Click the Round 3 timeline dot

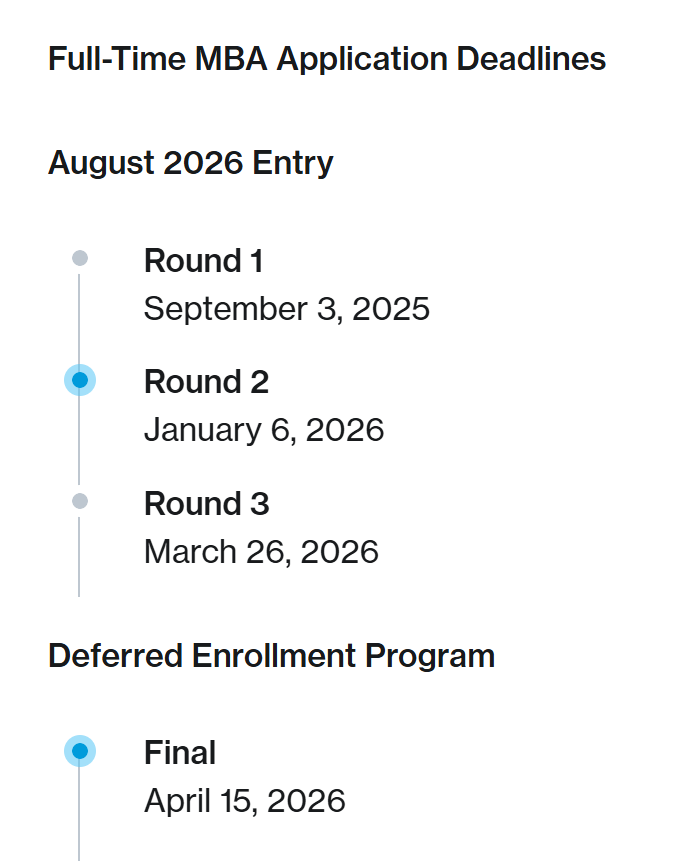(x=80, y=500)
